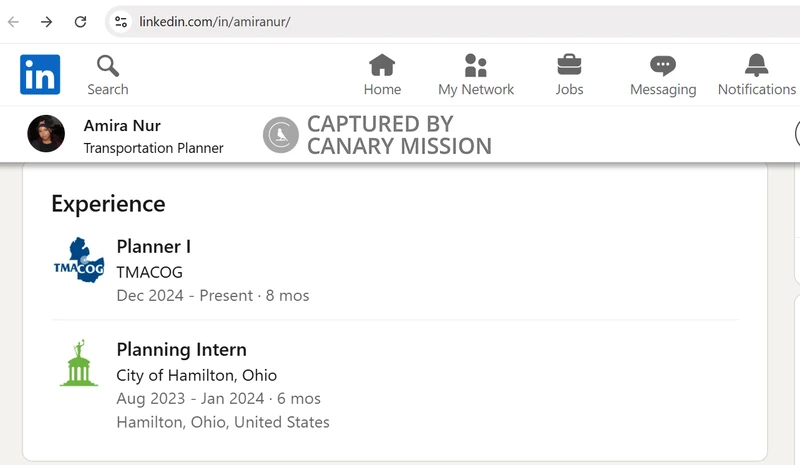This screenshot has width=800, height=465.
Task: Reload the current page
Action: coord(81,21)
